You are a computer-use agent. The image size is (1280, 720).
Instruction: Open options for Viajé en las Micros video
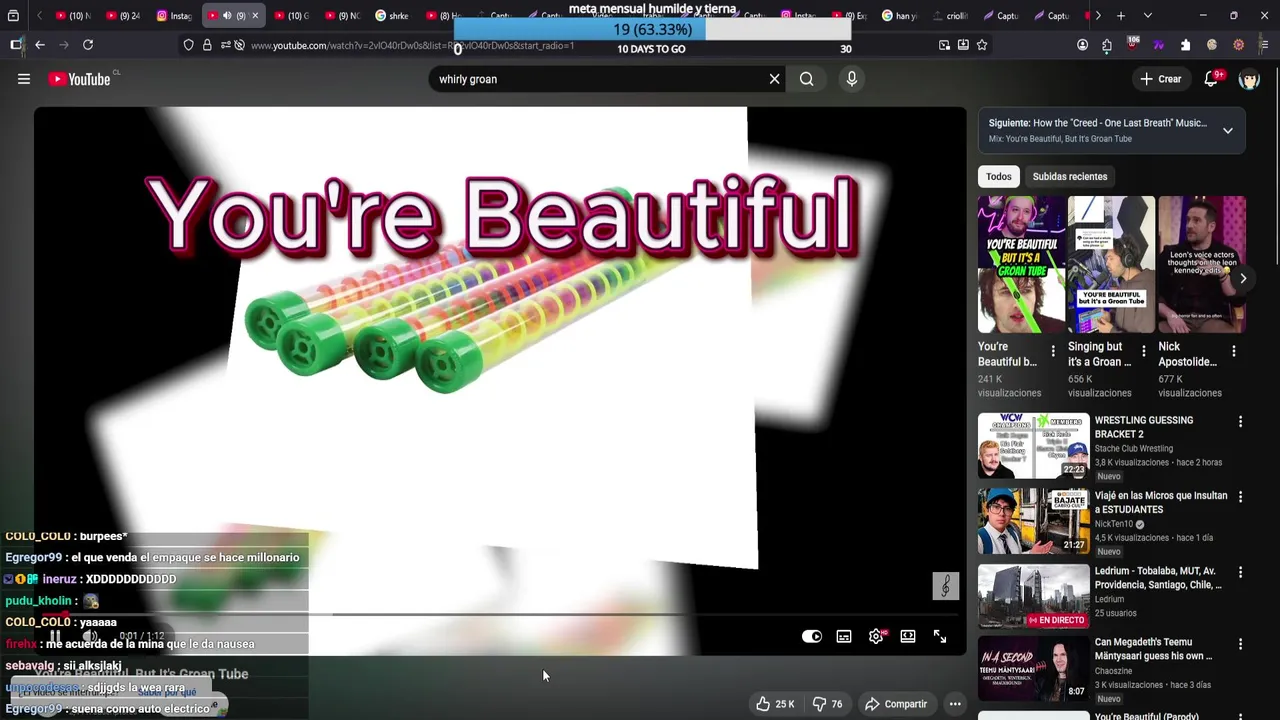[x=1240, y=497]
